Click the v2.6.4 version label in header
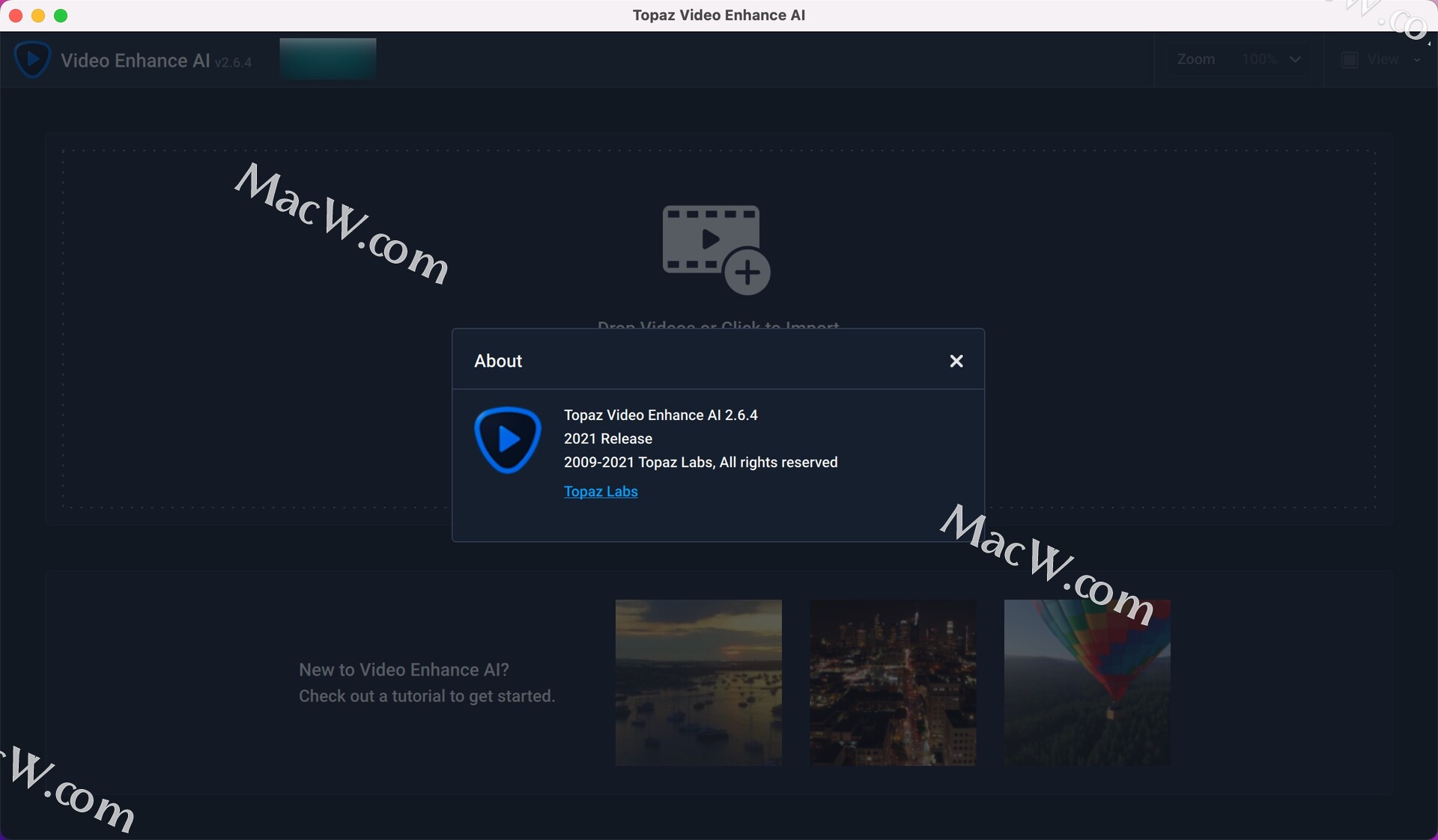 (233, 62)
